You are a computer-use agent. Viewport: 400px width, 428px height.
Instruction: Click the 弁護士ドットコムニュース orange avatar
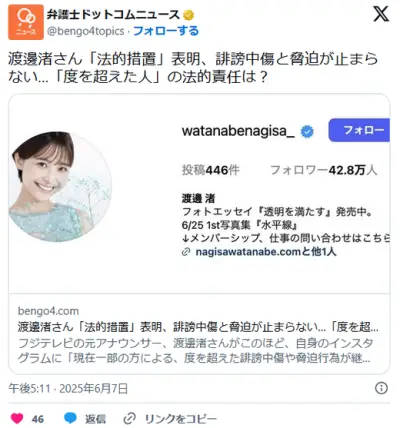click(x=26, y=22)
